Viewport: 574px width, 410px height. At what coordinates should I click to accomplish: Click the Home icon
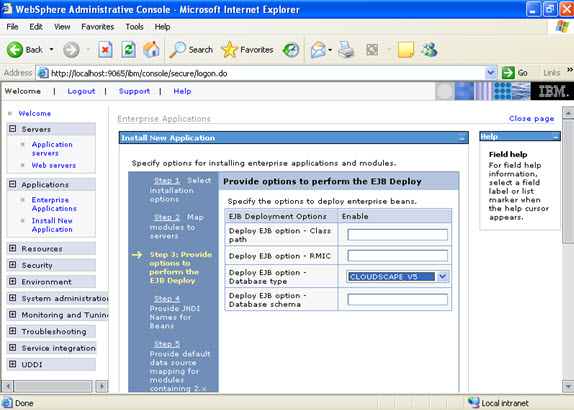coord(151,49)
